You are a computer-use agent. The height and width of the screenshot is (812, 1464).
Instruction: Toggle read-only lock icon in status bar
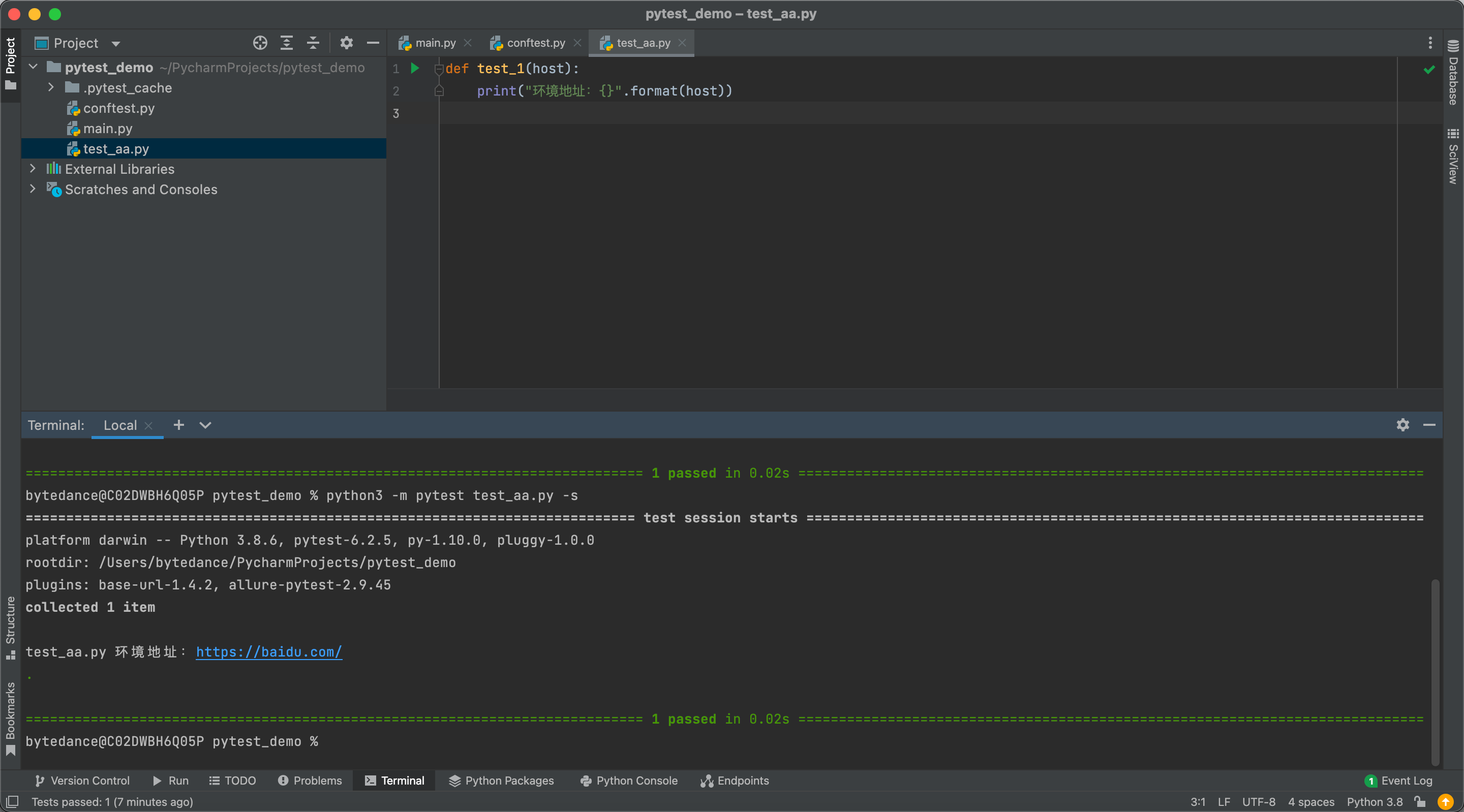click(1420, 802)
